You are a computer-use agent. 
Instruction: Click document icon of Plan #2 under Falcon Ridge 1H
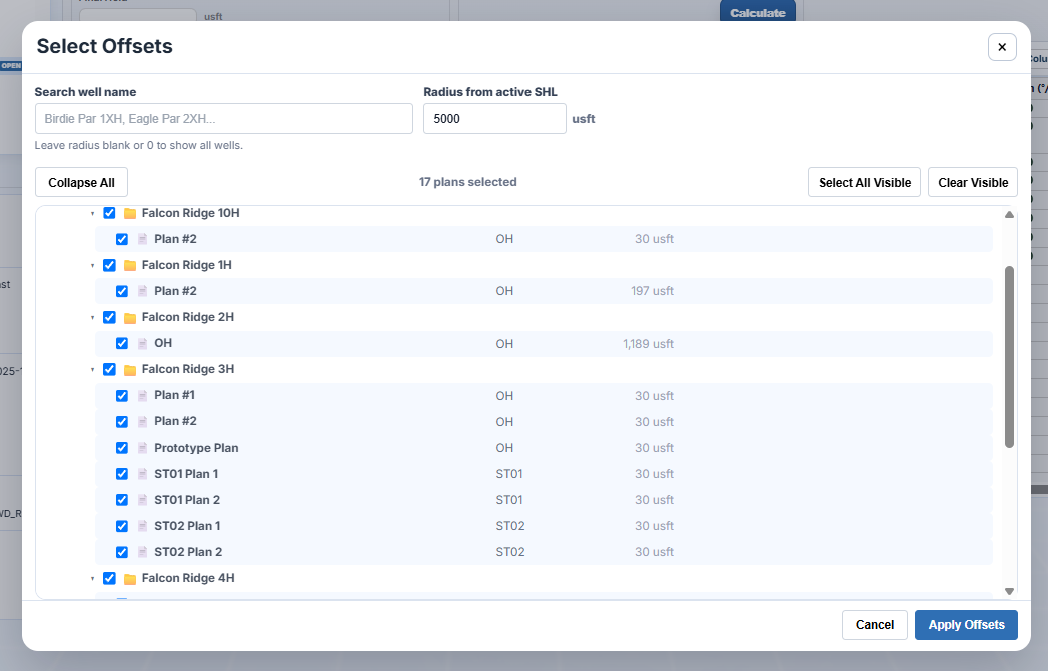[x=142, y=291]
